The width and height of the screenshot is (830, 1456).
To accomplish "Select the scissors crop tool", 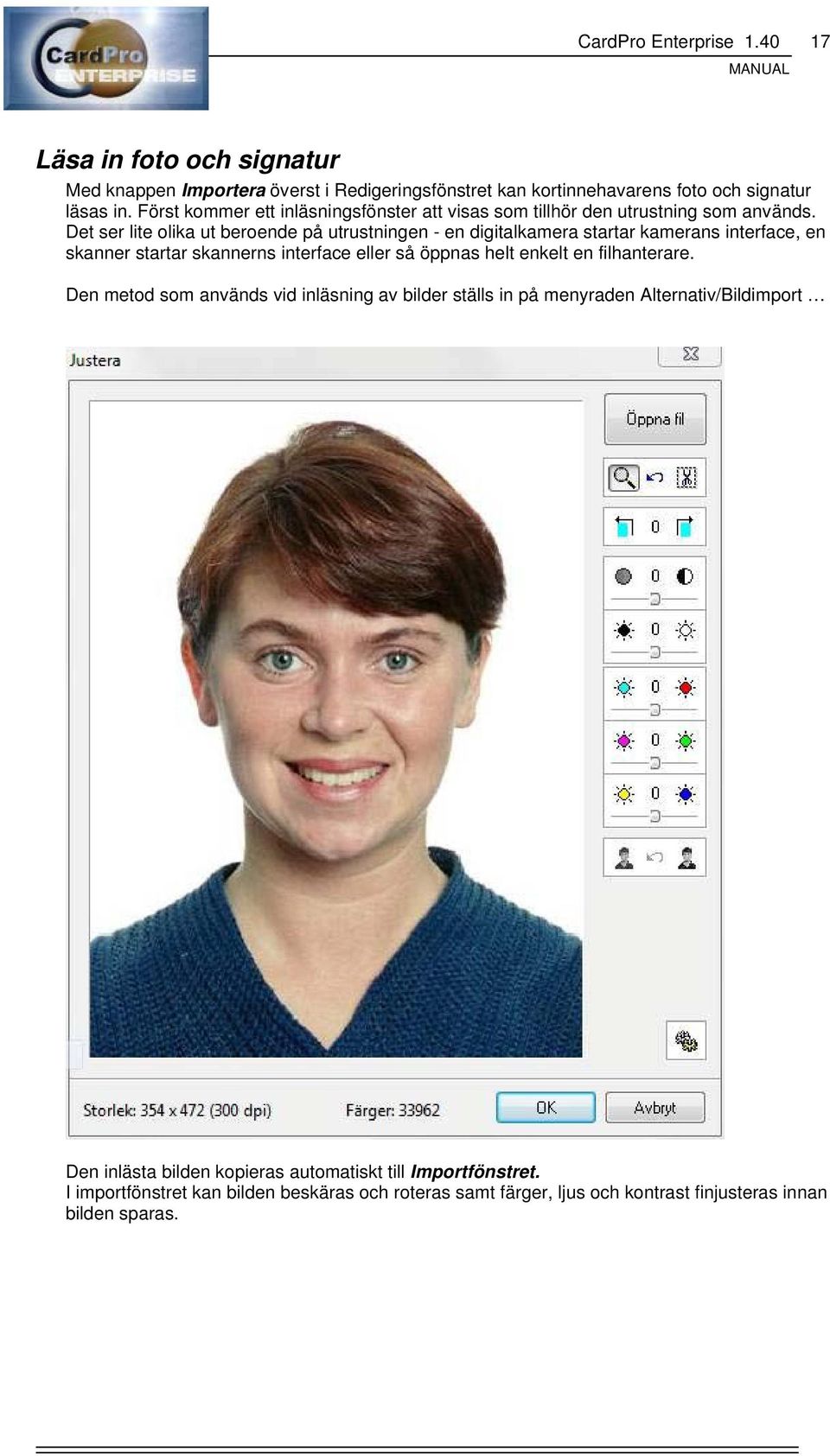I will click(686, 477).
